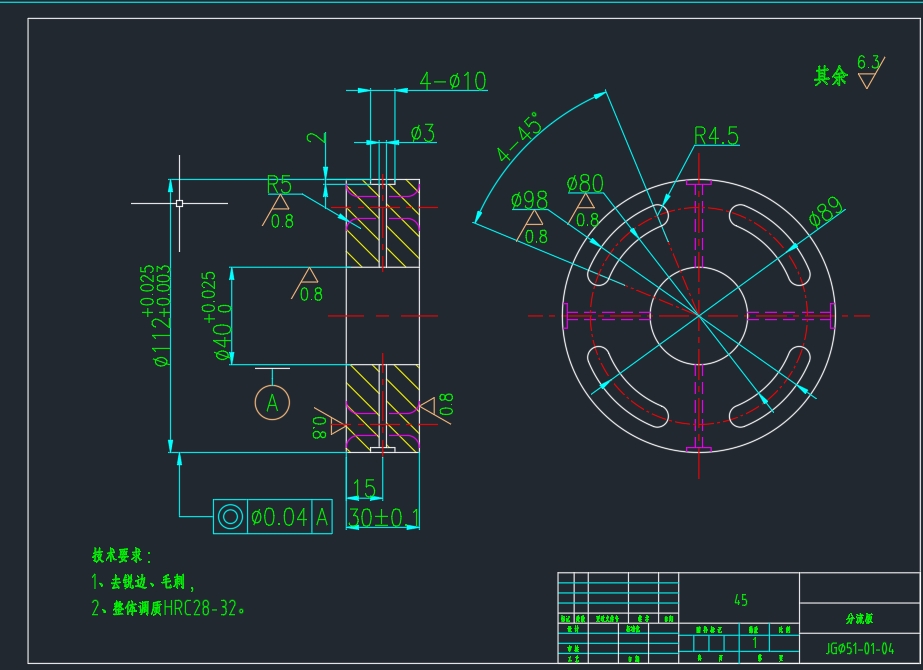Select the 0.8 roughness symbol under R5

point(278,212)
